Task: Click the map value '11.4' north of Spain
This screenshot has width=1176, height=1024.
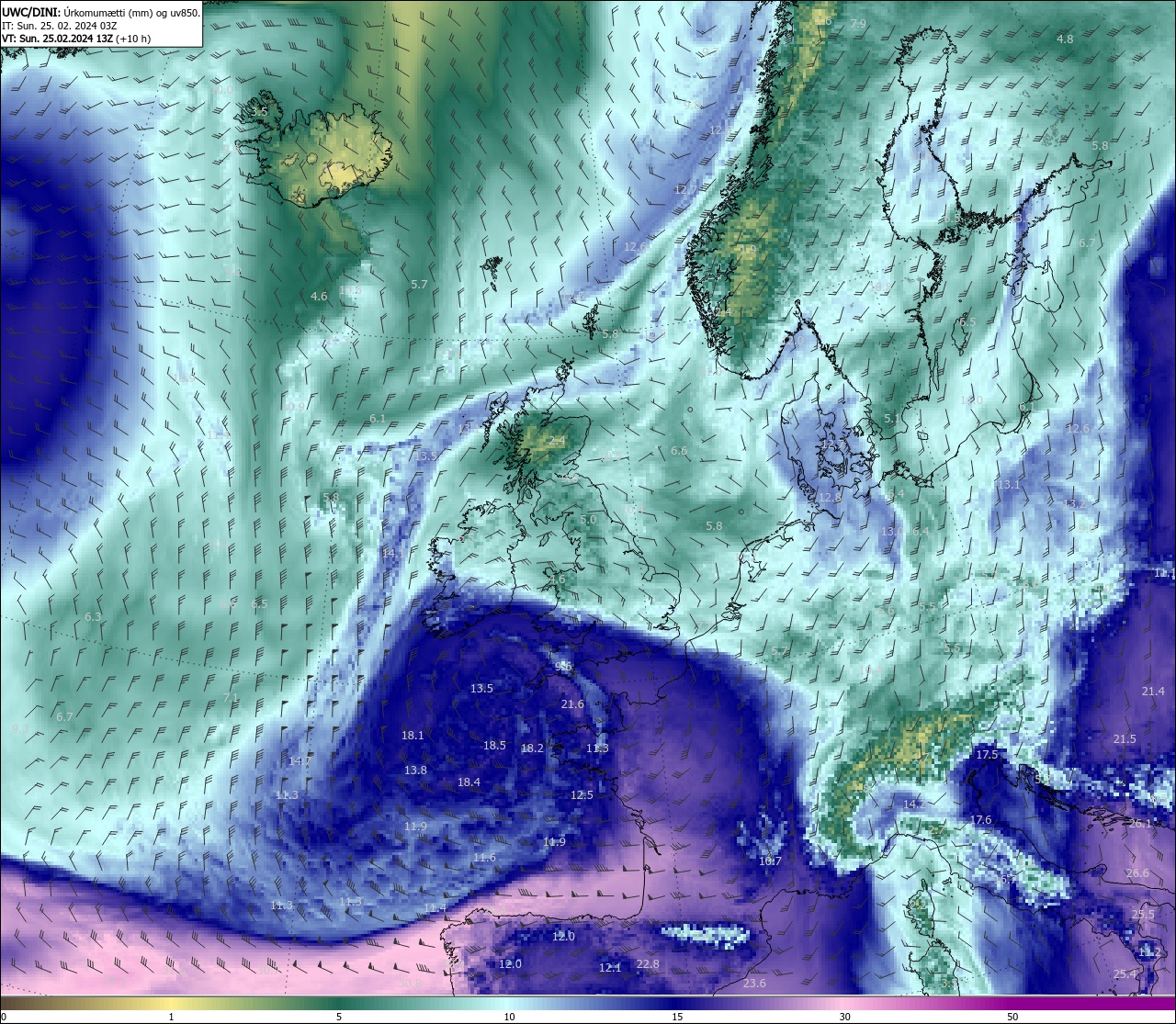Action: [x=435, y=908]
